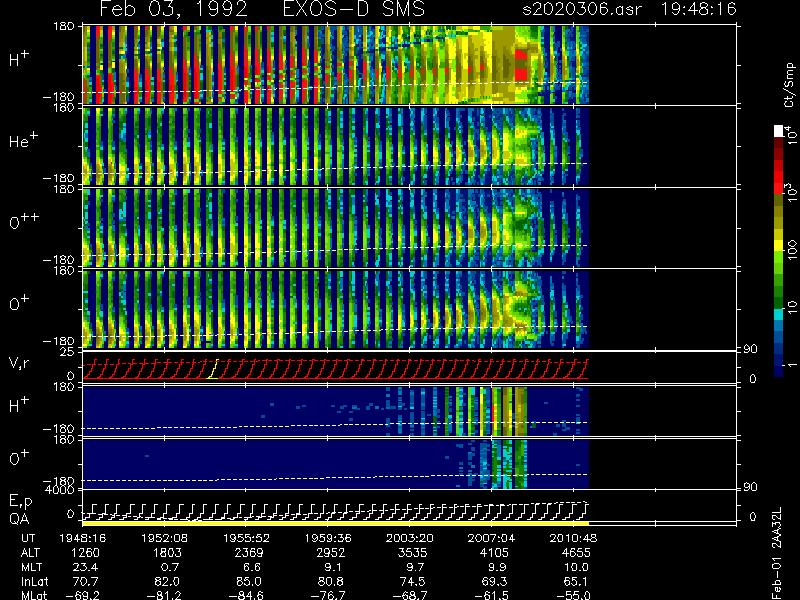Click the red segment of the colorbar
Screen dimensions: 800x600
click(x=779, y=177)
